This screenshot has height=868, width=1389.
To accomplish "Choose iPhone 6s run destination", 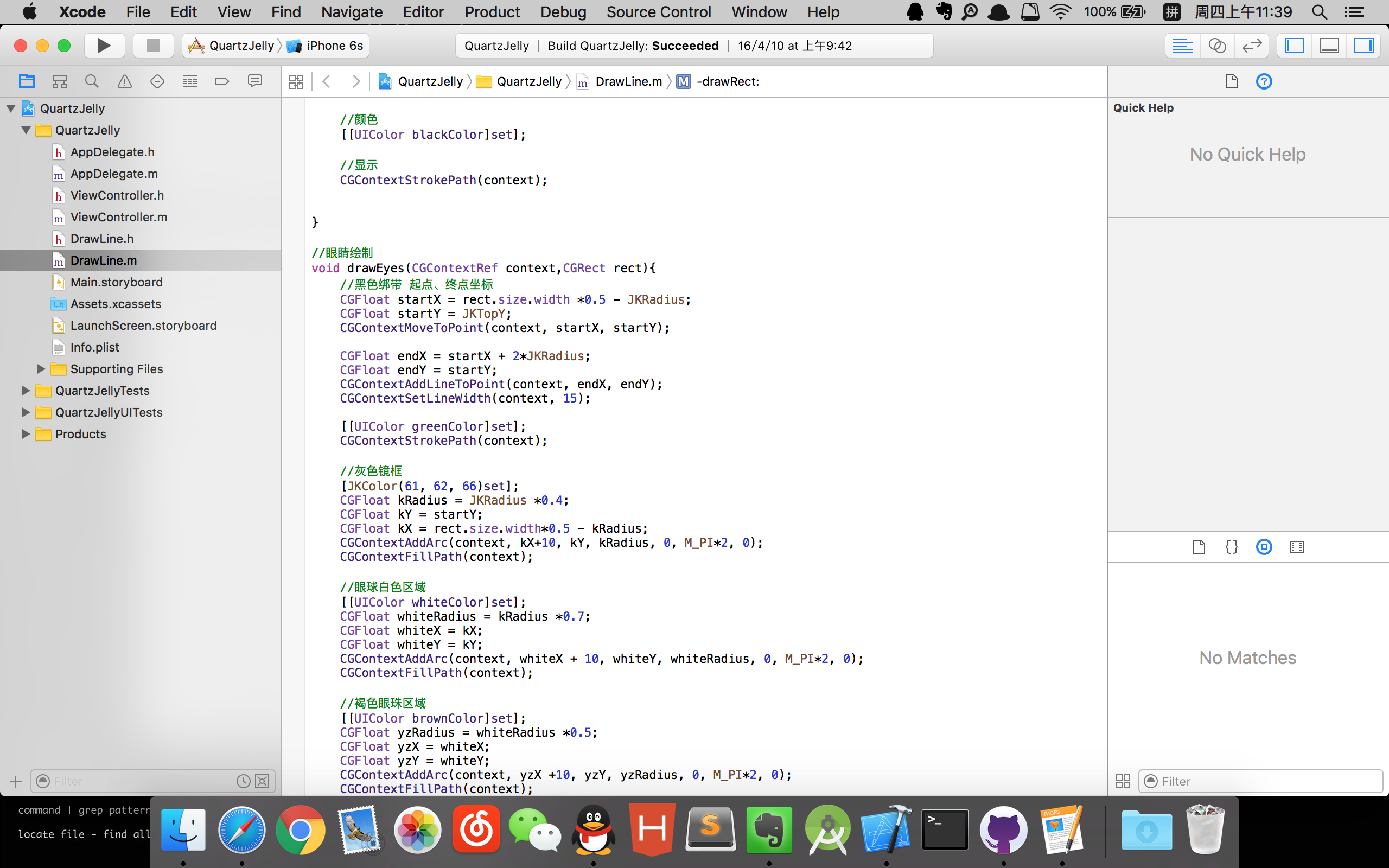I will click(x=326, y=46).
